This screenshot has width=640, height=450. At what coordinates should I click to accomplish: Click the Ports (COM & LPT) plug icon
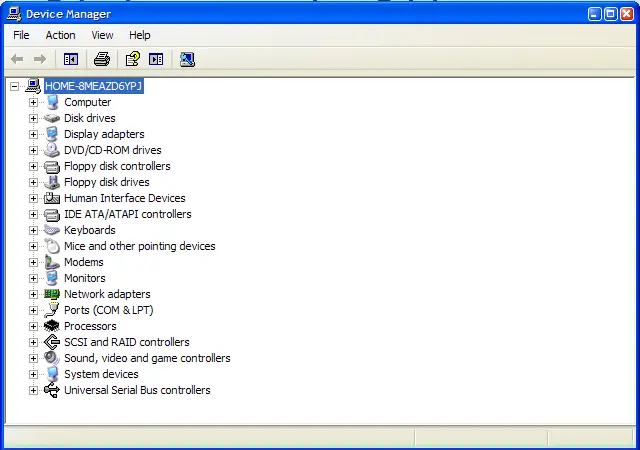[52, 310]
